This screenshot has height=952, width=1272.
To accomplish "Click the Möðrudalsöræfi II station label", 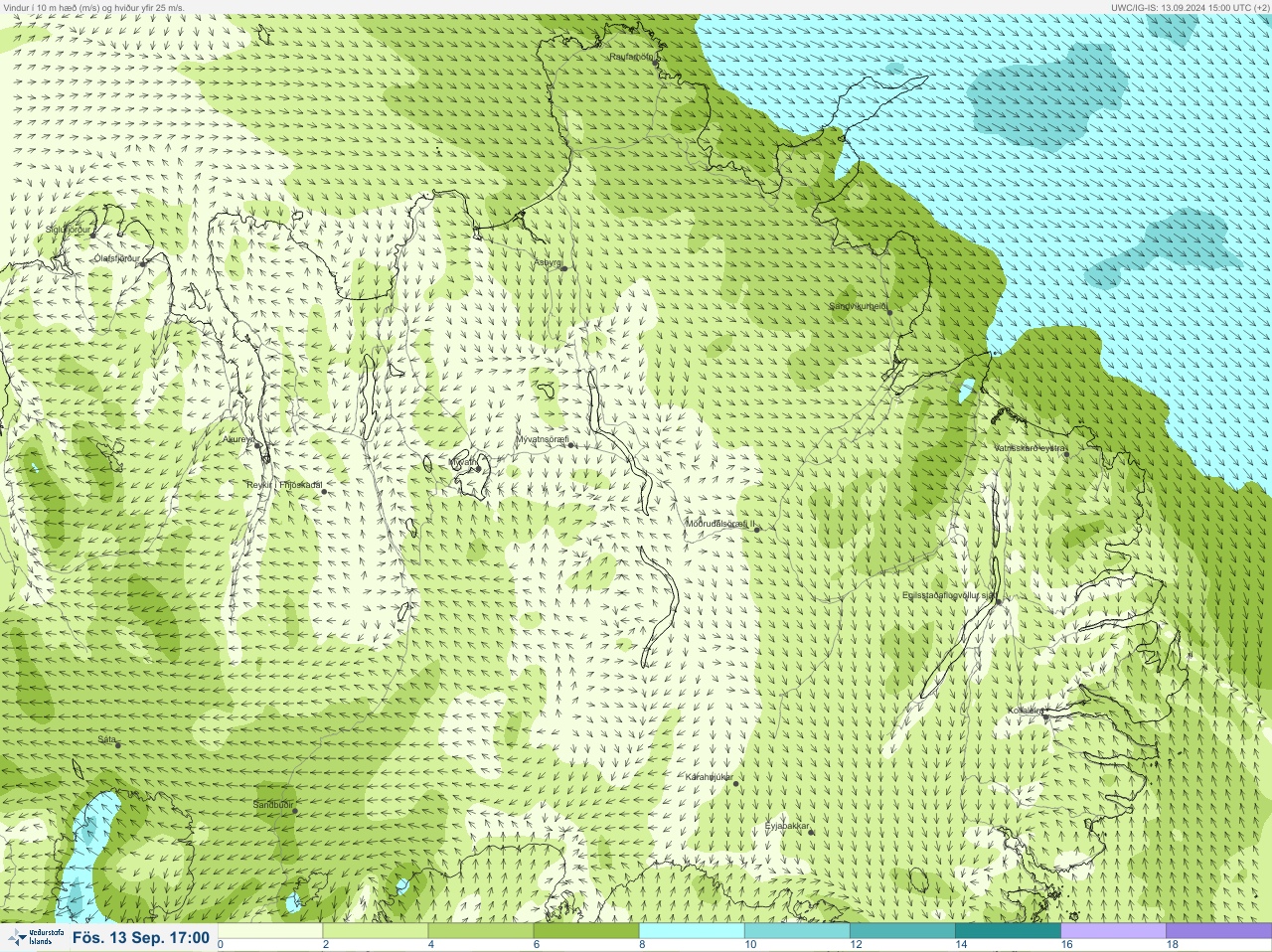I will coord(720,523).
